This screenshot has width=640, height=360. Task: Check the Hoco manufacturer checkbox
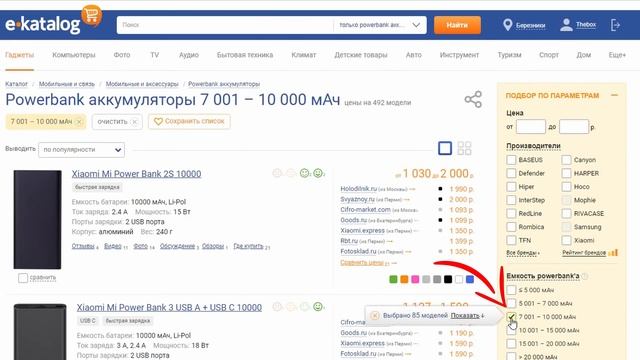click(x=566, y=187)
